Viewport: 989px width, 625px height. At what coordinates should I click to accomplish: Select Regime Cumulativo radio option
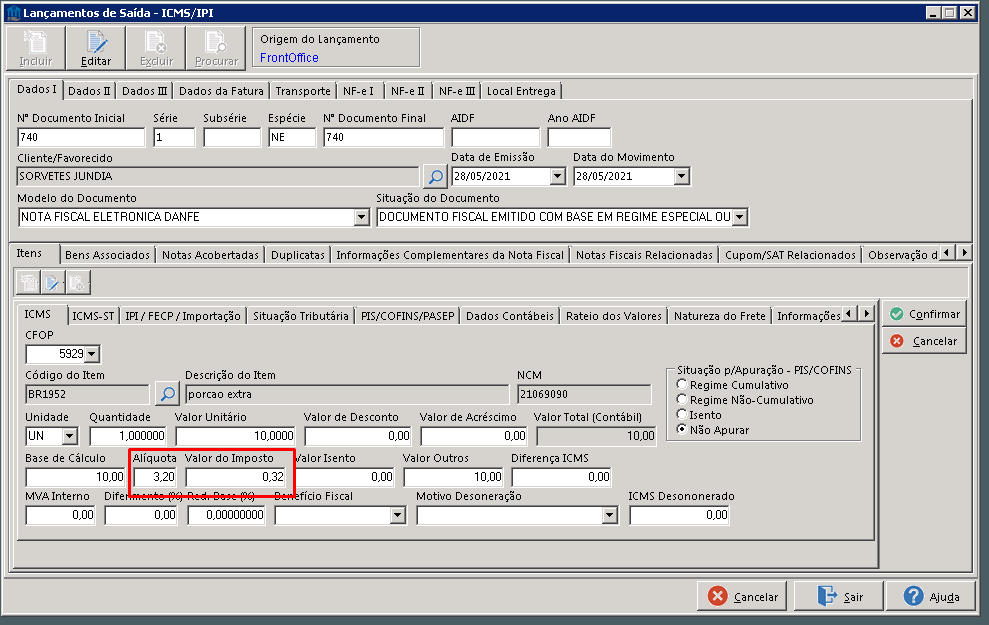tap(681, 384)
